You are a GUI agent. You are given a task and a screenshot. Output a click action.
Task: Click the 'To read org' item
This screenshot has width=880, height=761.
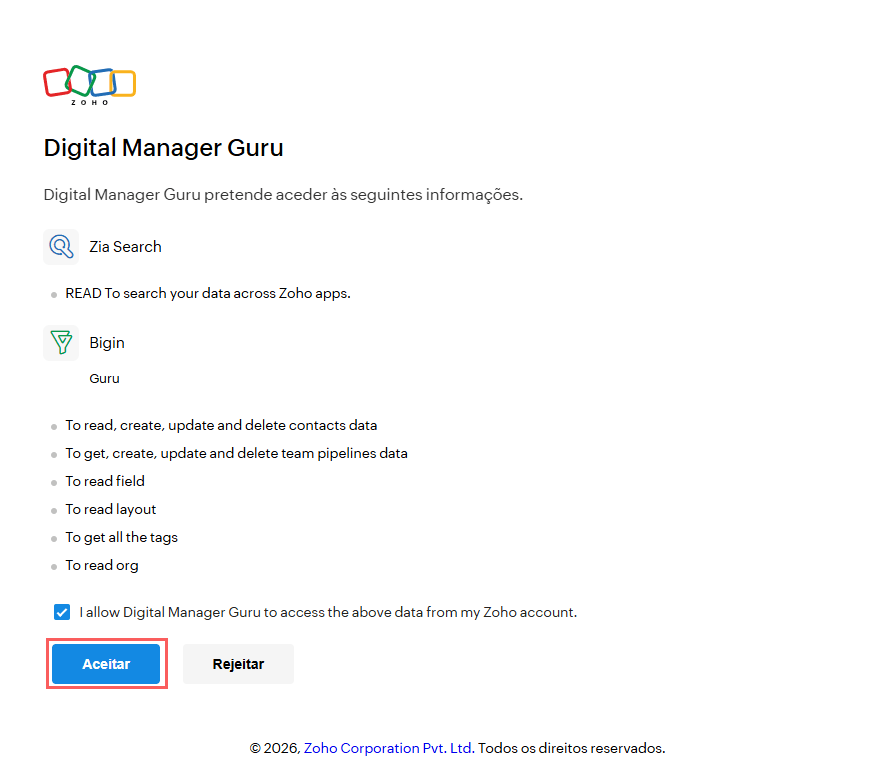(102, 566)
